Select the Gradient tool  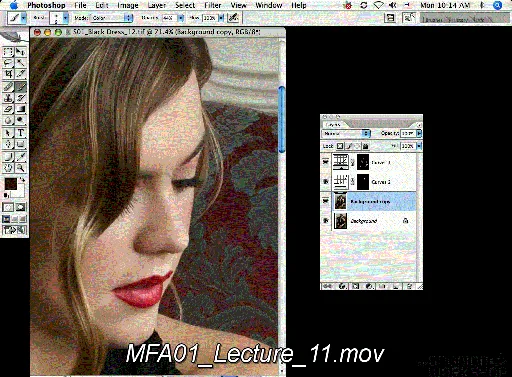tap(20, 109)
